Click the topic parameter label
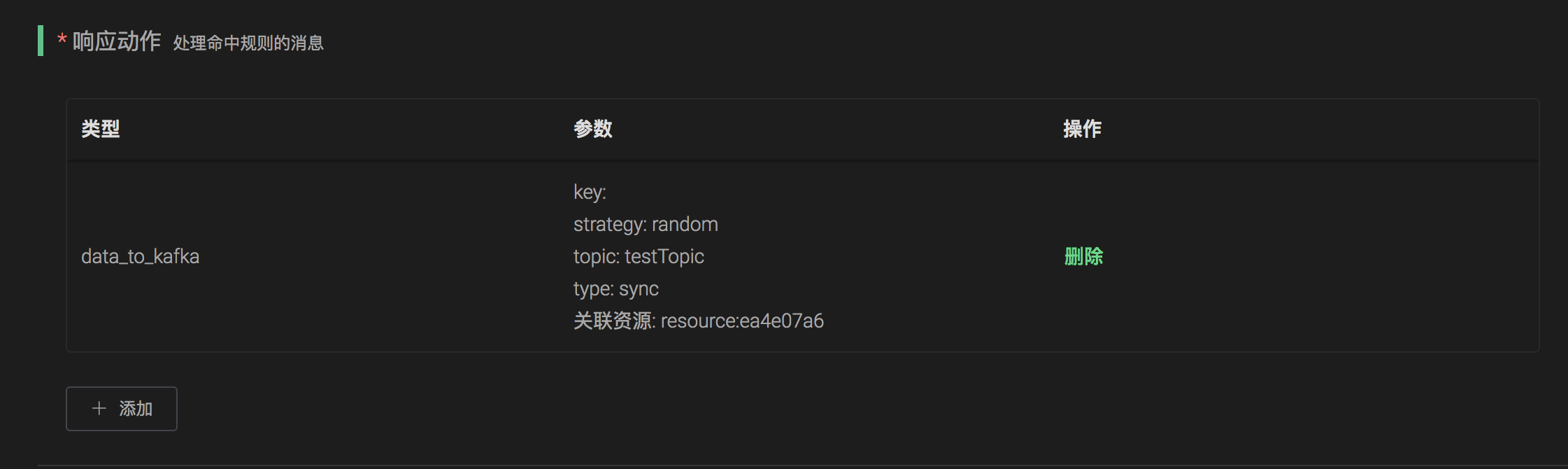The image size is (1568, 469). (x=596, y=257)
